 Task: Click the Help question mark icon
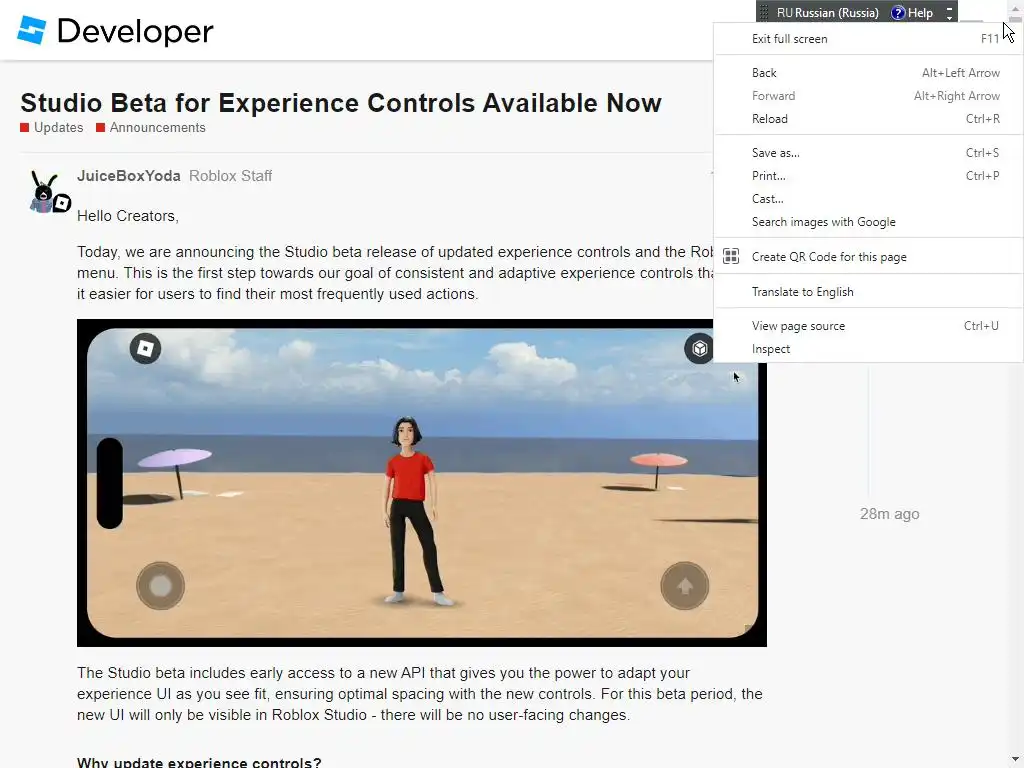click(899, 13)
